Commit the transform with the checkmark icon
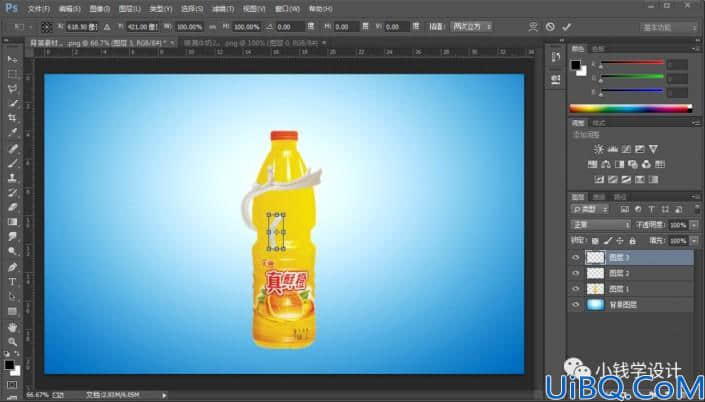 [x=567, y=27]
